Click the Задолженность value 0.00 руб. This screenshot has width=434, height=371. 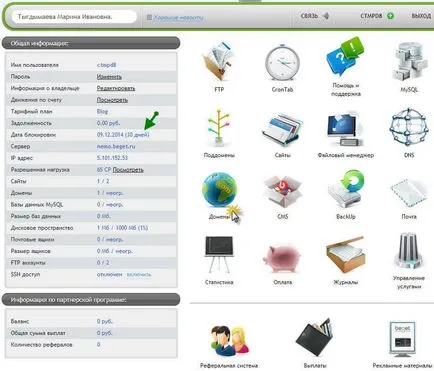[108, 123]
